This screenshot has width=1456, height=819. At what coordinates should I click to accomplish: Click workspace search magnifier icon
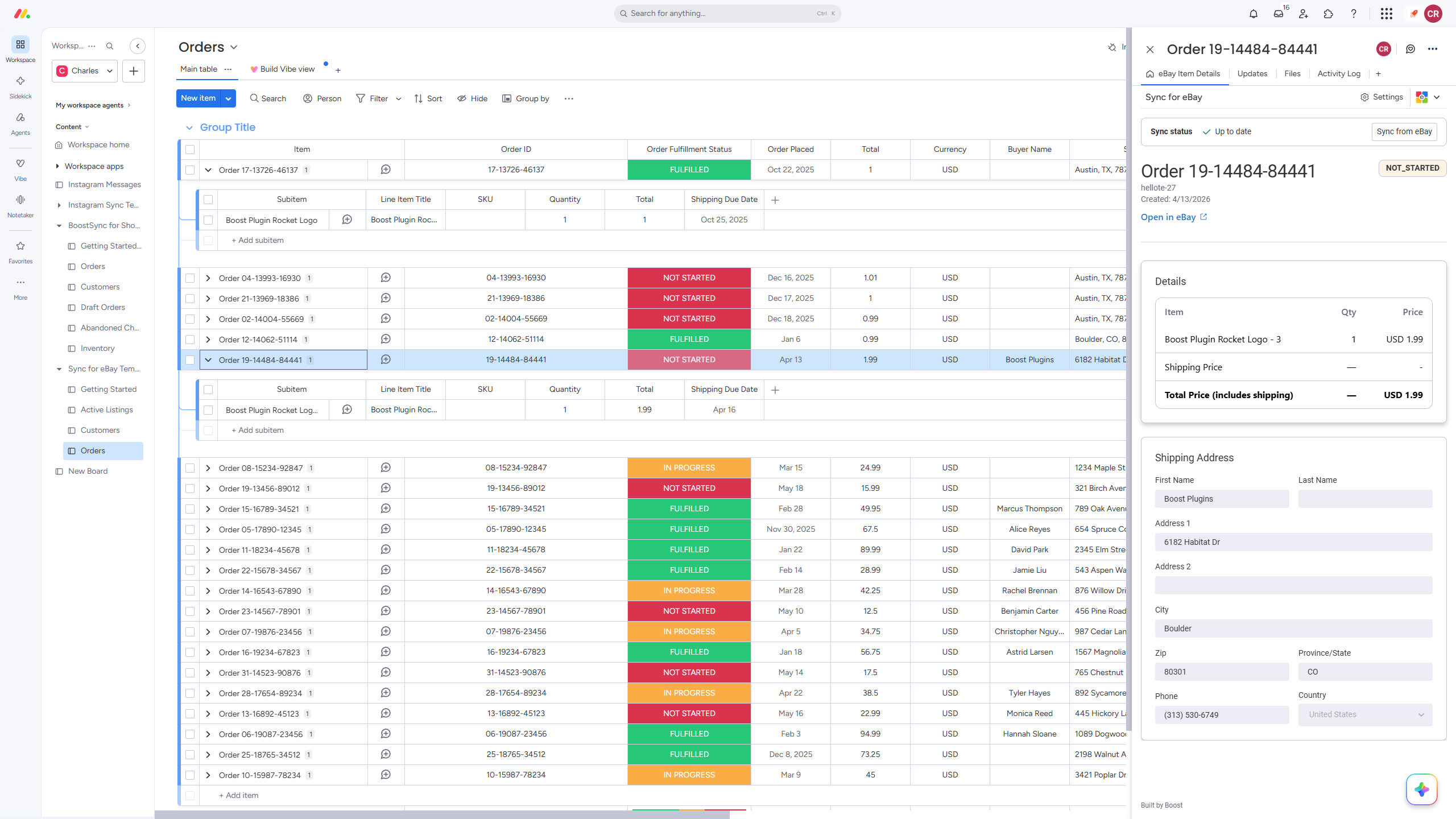pos(110,46)
